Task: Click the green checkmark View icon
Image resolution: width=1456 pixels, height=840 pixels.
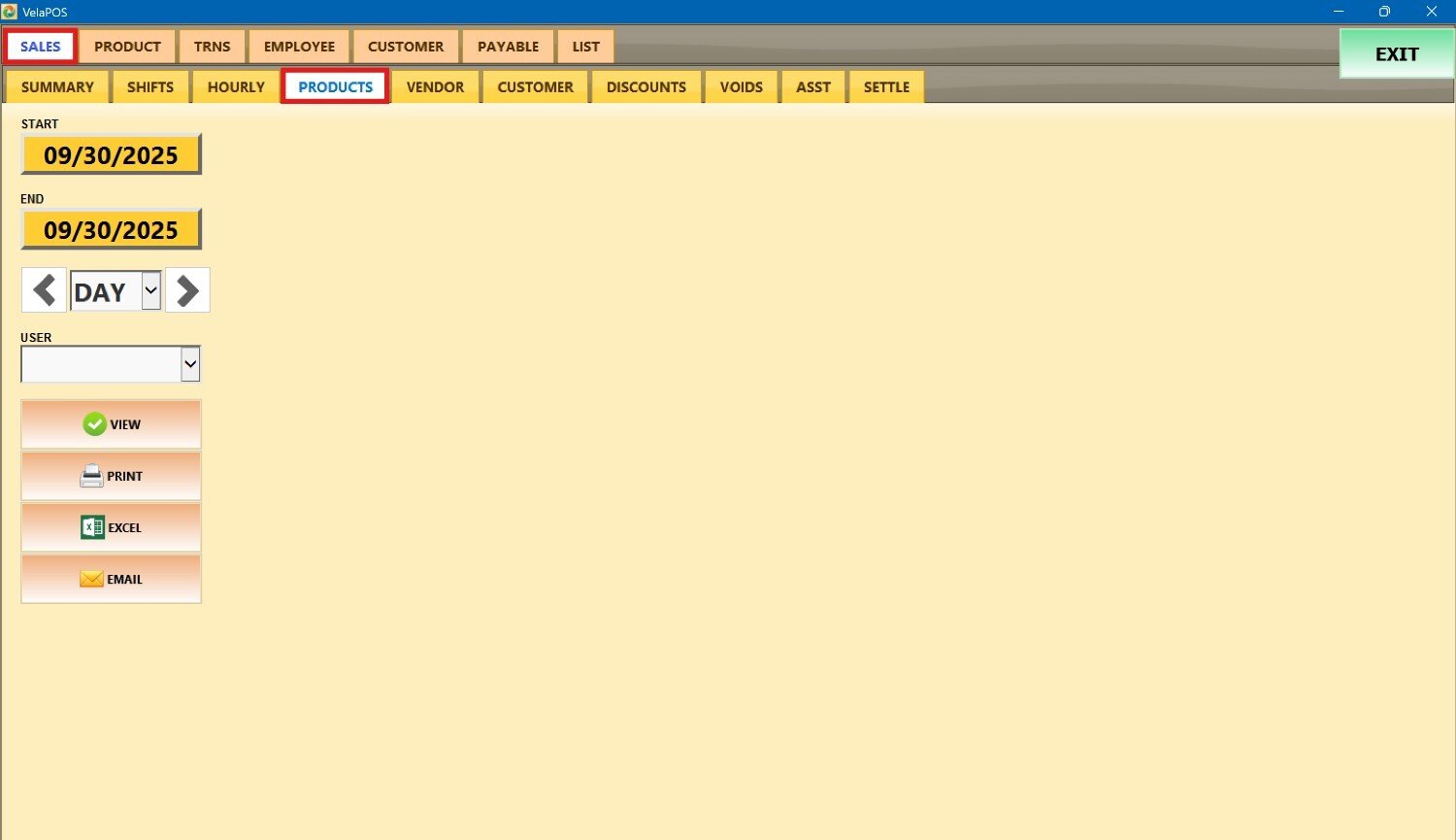Action: (x=94, y=424)
